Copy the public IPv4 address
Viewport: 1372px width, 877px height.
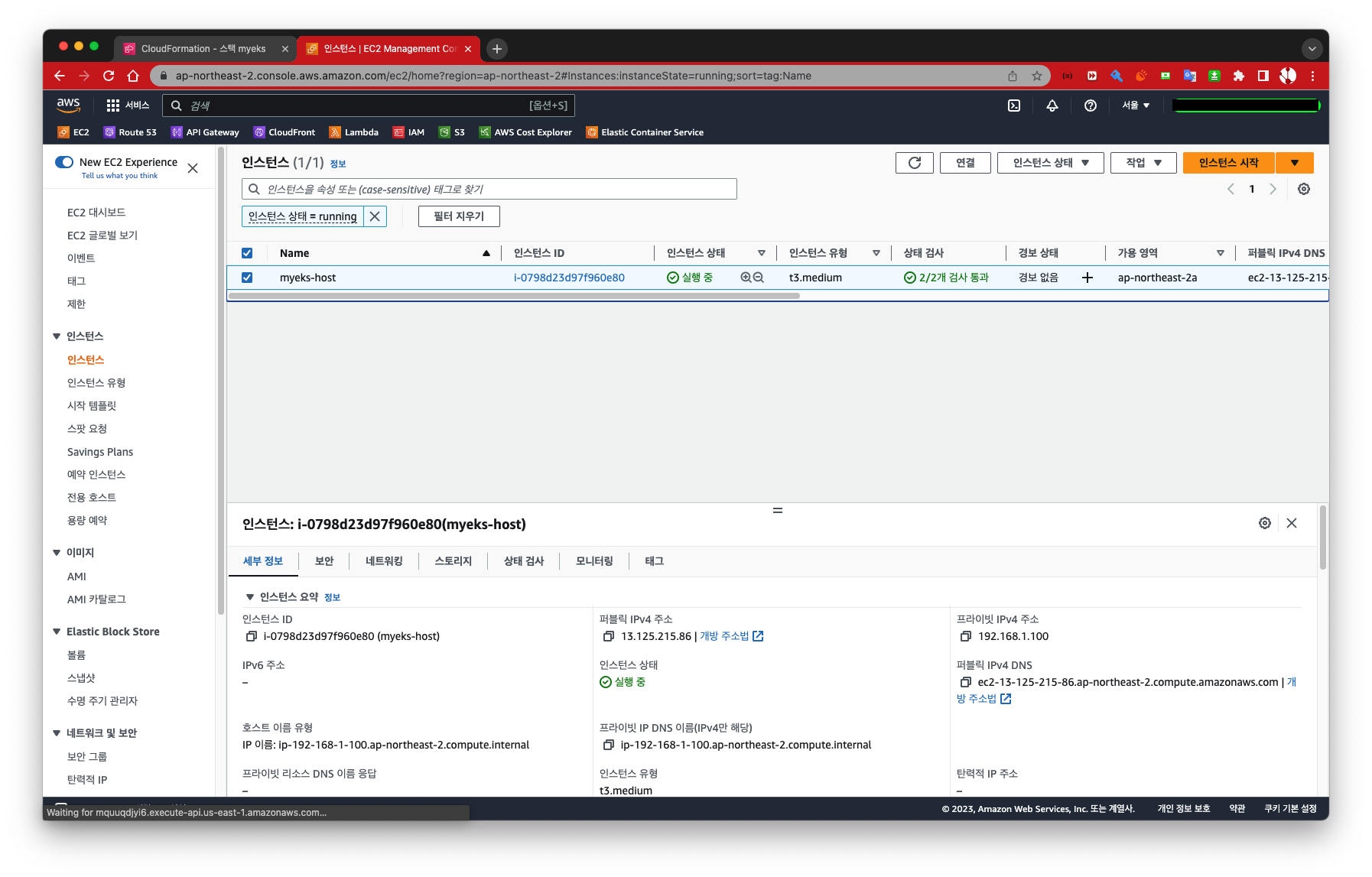tap(608, 636)
